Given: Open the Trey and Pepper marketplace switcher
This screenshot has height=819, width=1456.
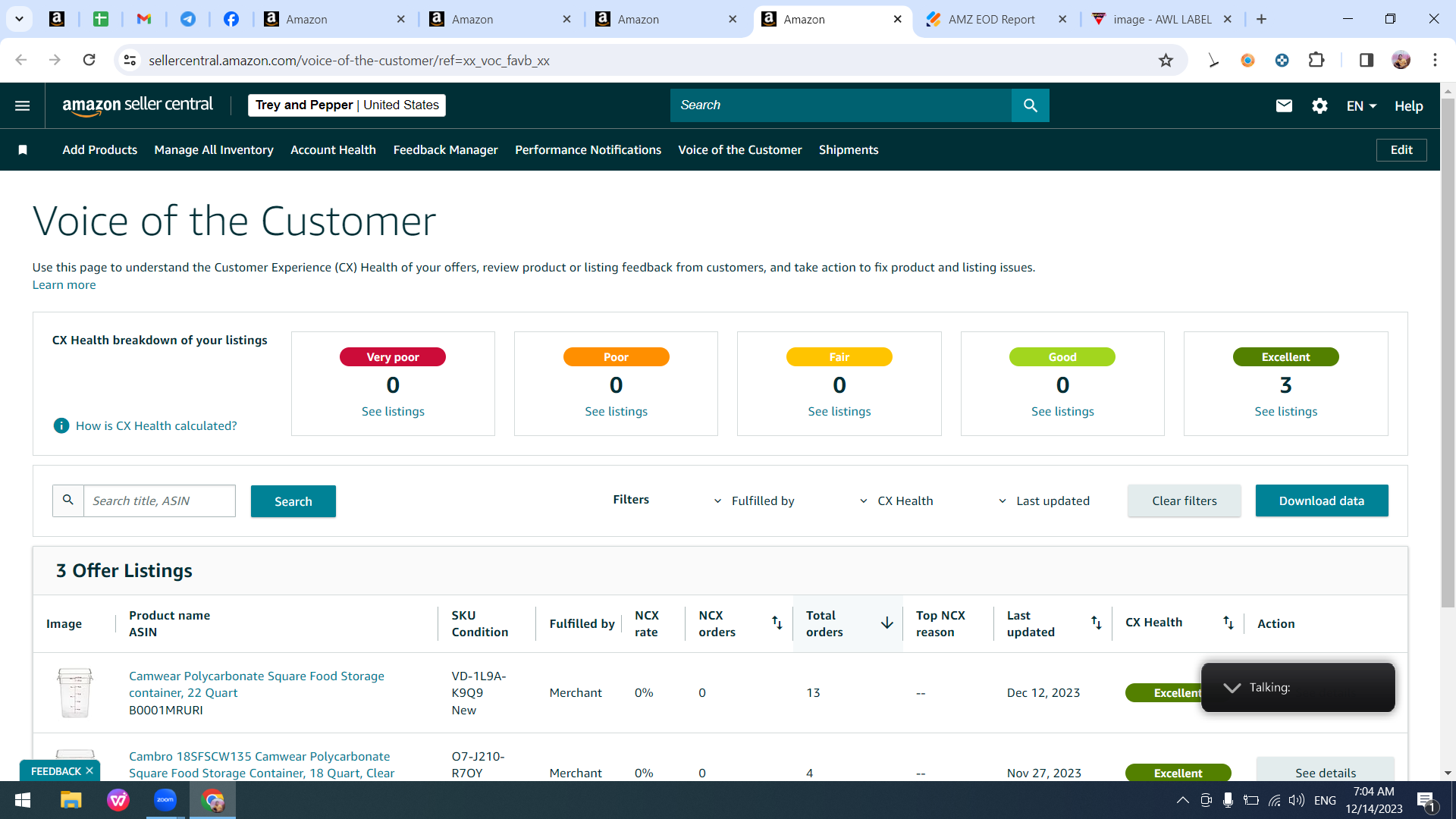Looking at the screenshot, I should point(347,105).
